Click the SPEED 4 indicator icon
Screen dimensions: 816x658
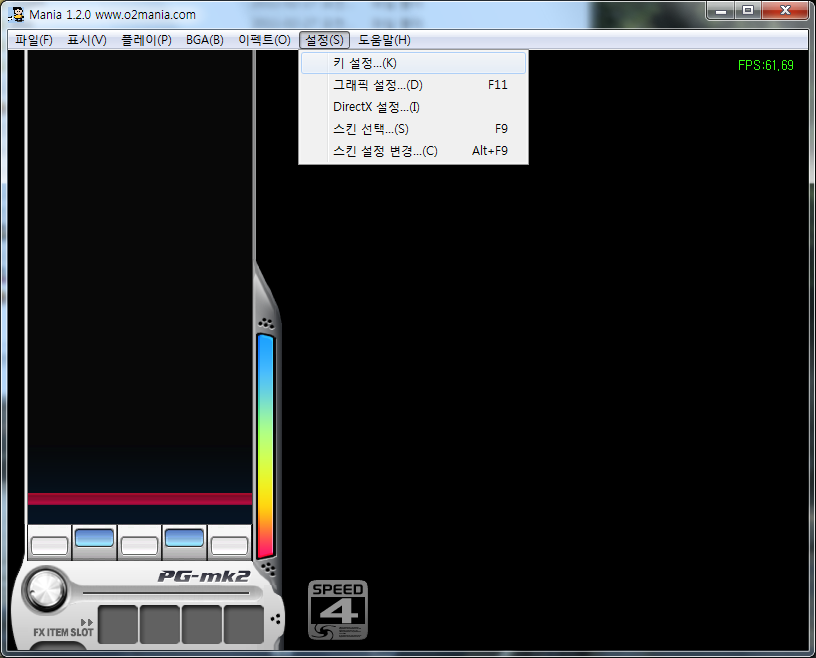click(337, 608)
